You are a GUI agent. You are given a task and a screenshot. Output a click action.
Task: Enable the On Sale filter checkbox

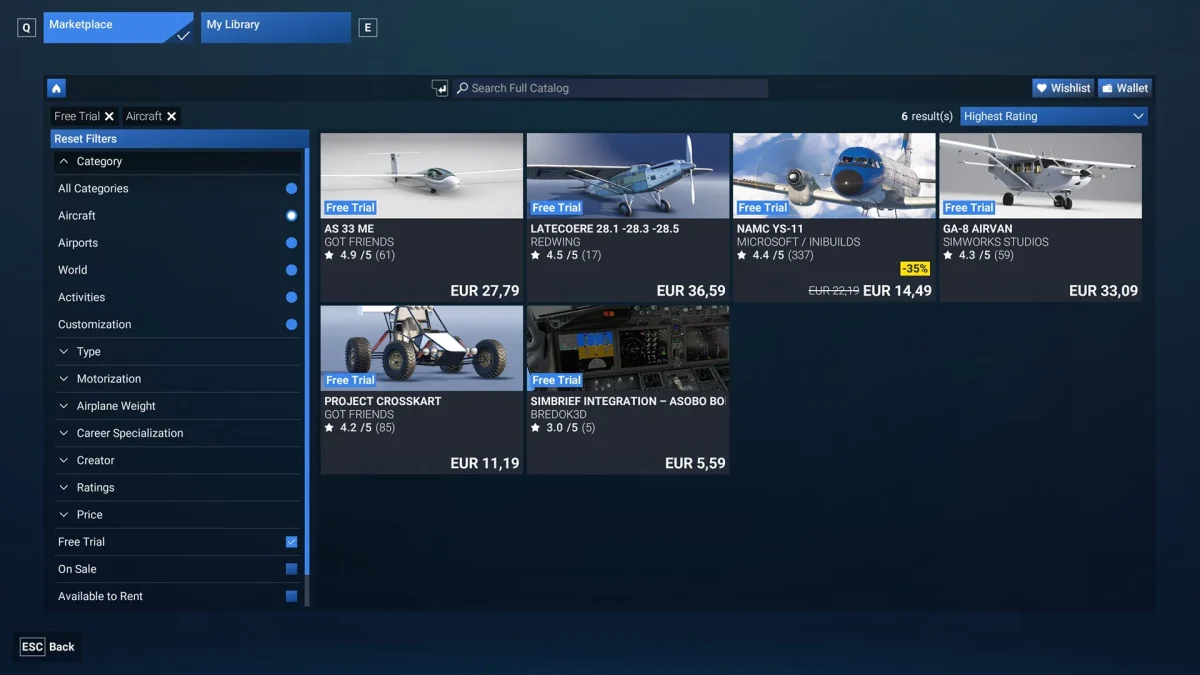coord(291,569)
